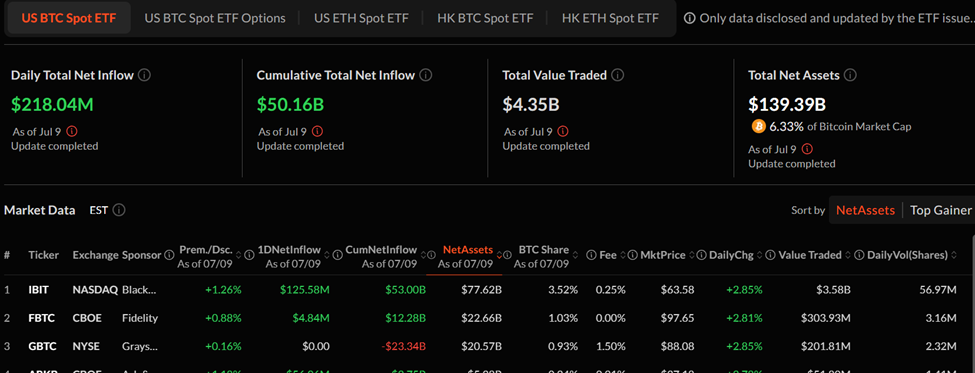
Task: Click info icon beside Total Net Assets
Action: click(x=851, y=75)
